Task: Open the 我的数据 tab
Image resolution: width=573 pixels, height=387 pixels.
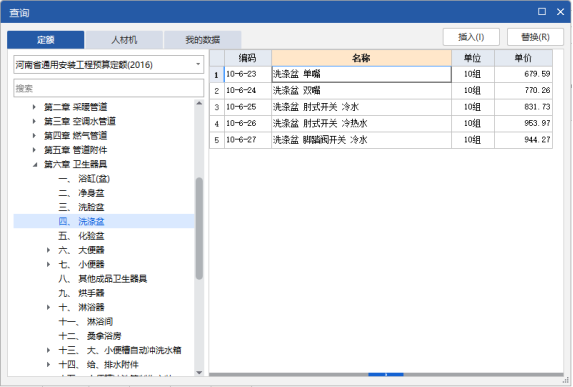Action: pyautogui.click(x=202, y=39)
